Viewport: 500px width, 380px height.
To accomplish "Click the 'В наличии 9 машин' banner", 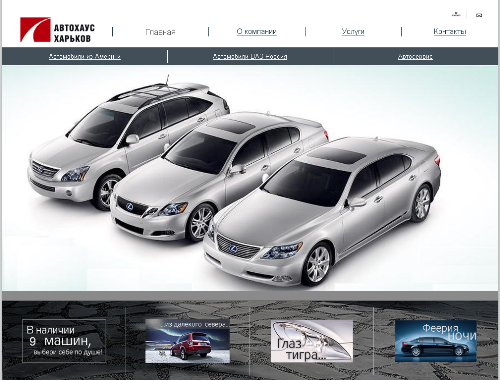I will pyautogui.click(x=64, y=341).
